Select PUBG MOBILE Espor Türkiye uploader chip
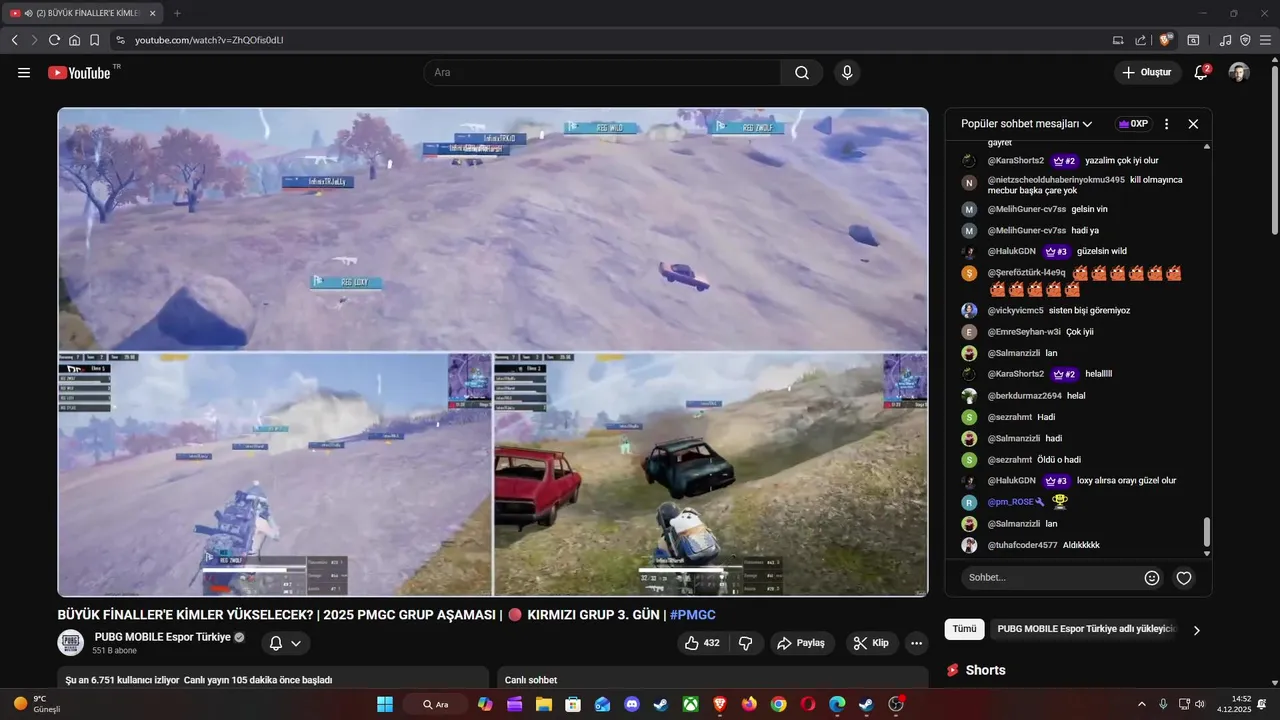1280x720 pixels. [x=1087, y=629]
